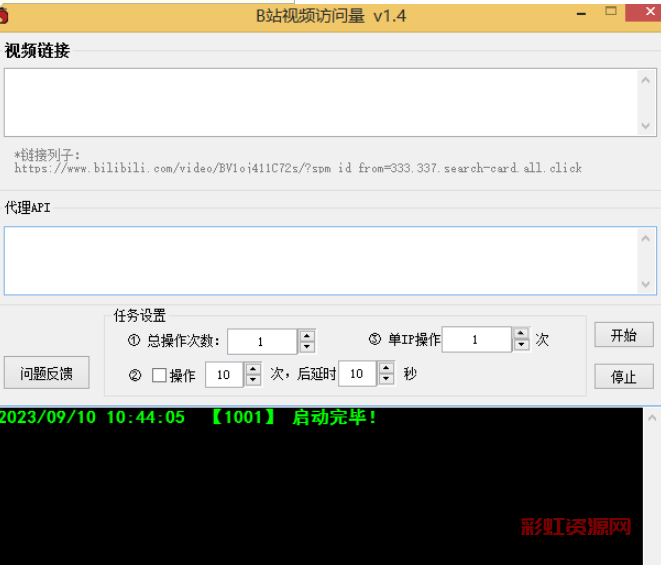Select the 总操作次数 number field
This screenshot has height=565, width=661.
[x=261, y=342]
